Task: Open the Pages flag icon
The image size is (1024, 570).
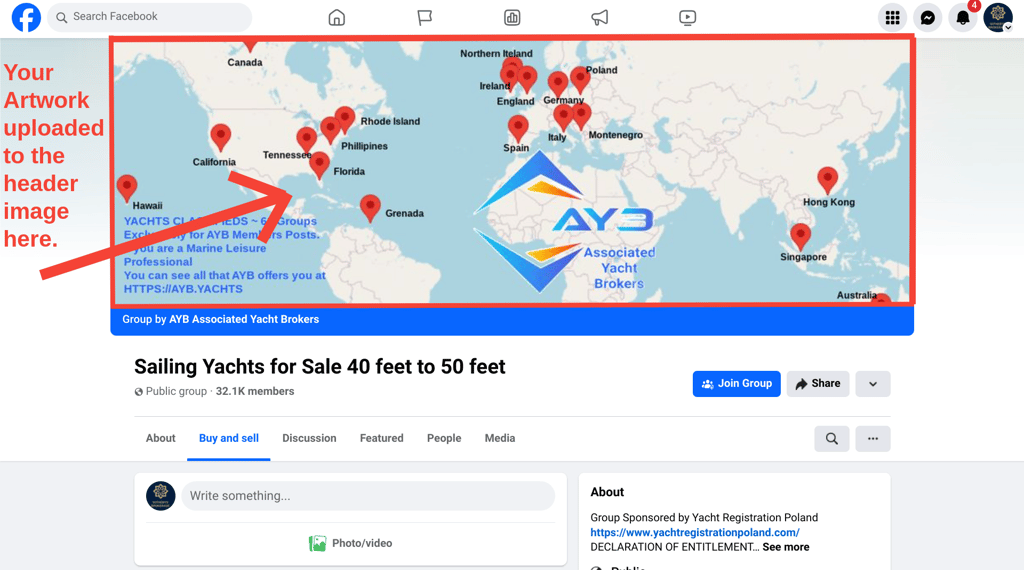Action: point(424,18)
